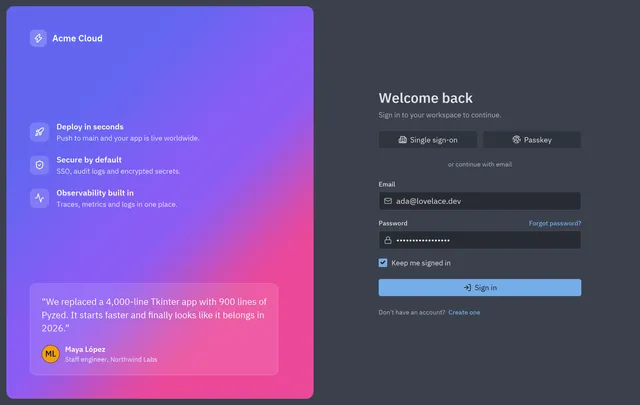Click 'Traces, metrics and logs in one place.'
Viewport: 640px width, 405px height.
pos(117,205)
